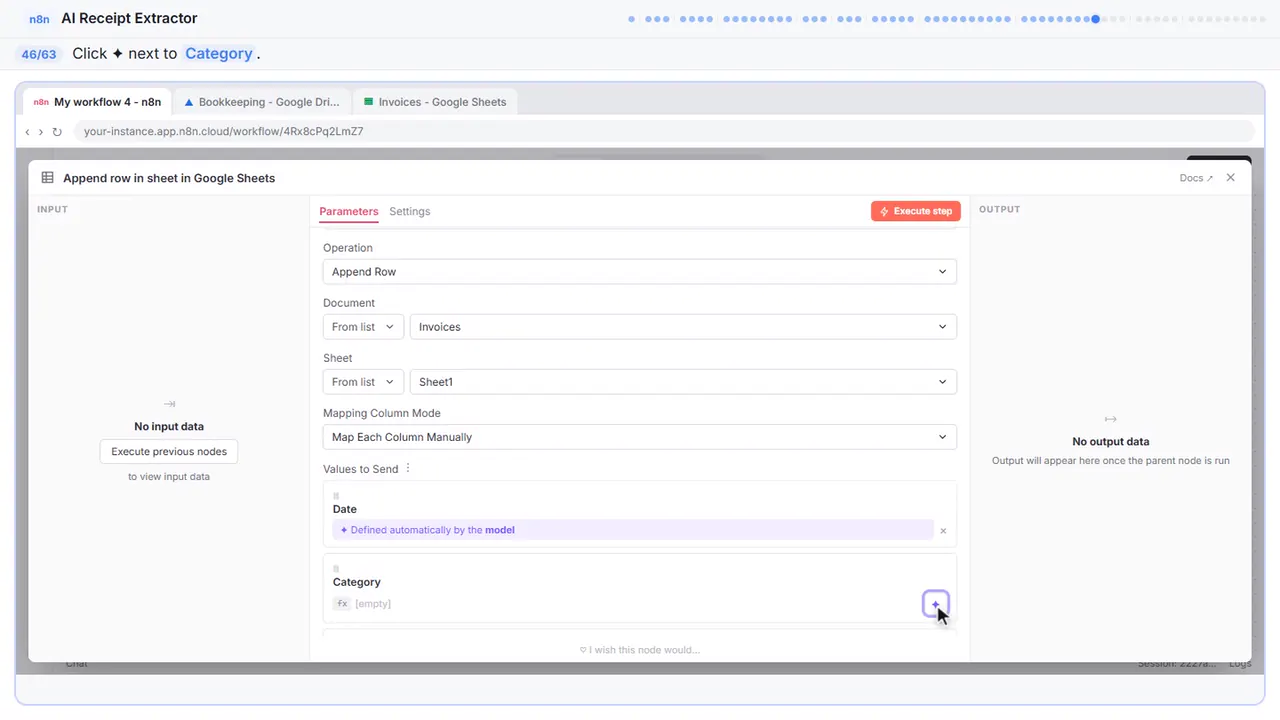Image resolution: width=1280 pixels, height=720 pixels.
Task: Click the 'AI Receipt Extractor' title
Action: click(129, 19)
